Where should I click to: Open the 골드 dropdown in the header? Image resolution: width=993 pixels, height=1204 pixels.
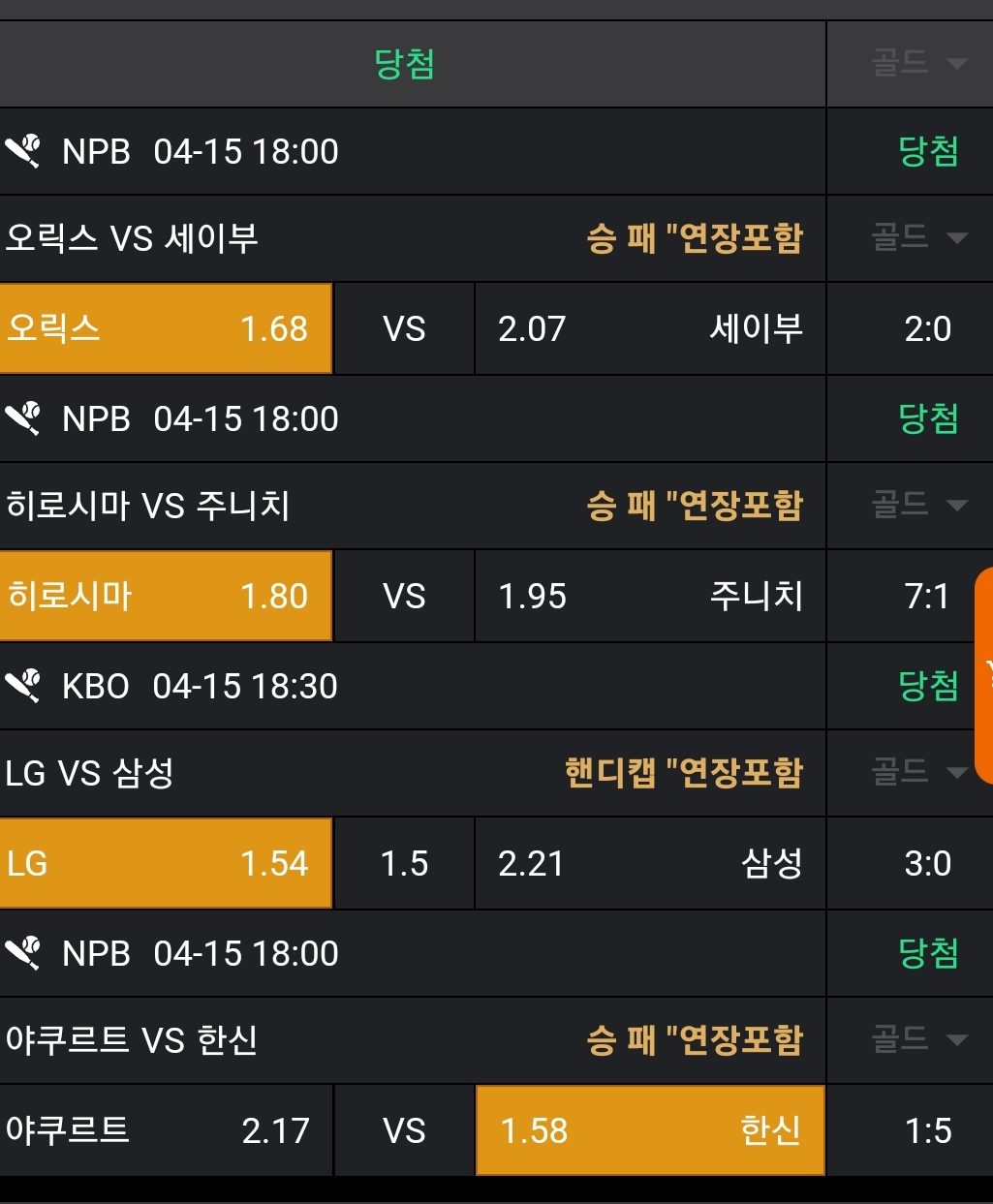pos(918,64)
